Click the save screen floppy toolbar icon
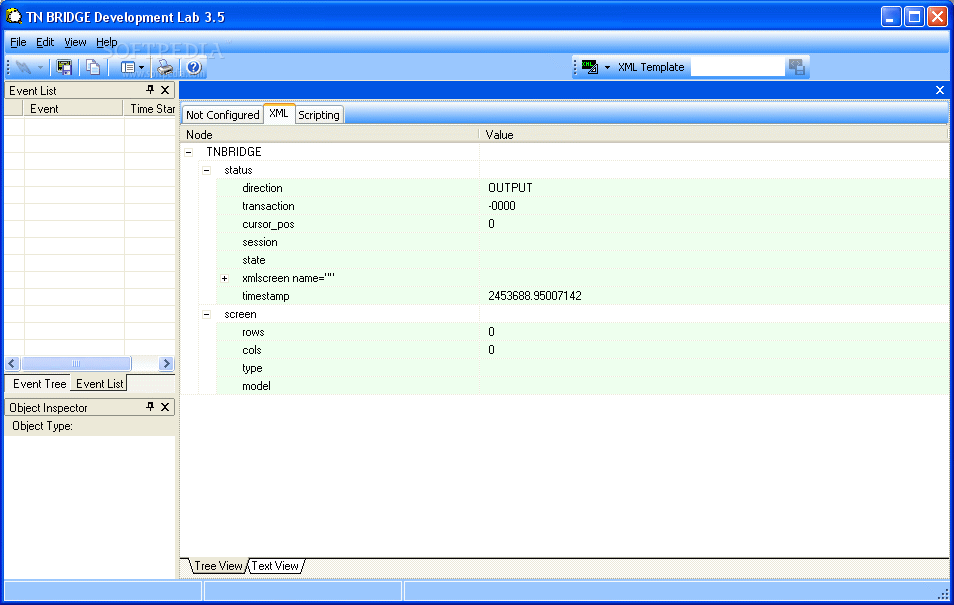Image resolution: width=954 pixels, height=605 pixels. tap(64, 68)
